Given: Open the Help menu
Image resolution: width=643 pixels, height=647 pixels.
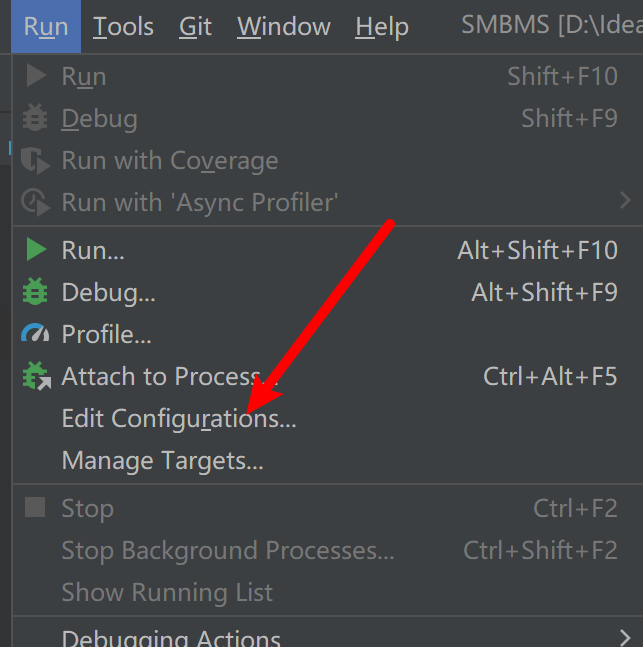Looking at the screenshot, I should tap(382, 27).
